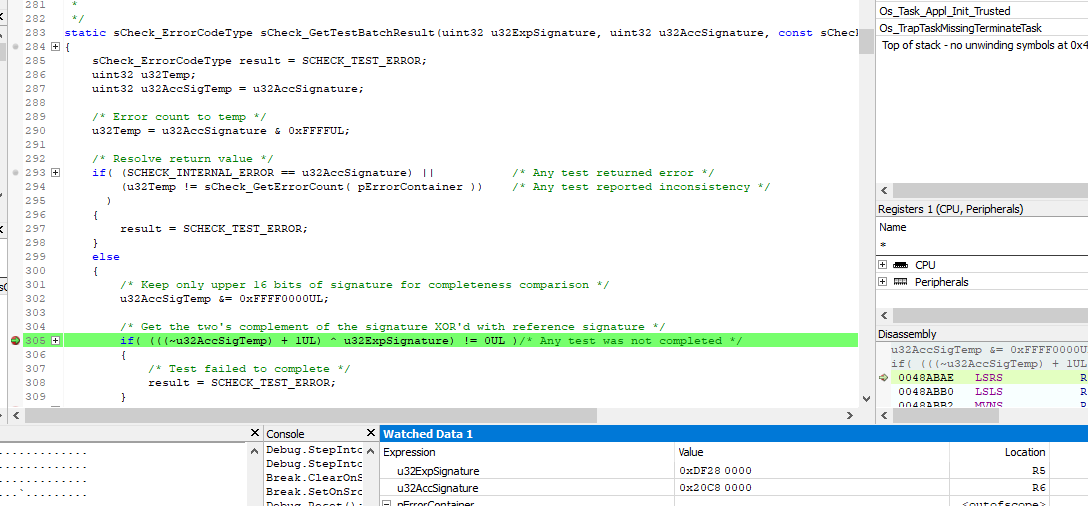Select the Disassembly panel header
The image size is (1088, 506).
click(907, 334)
